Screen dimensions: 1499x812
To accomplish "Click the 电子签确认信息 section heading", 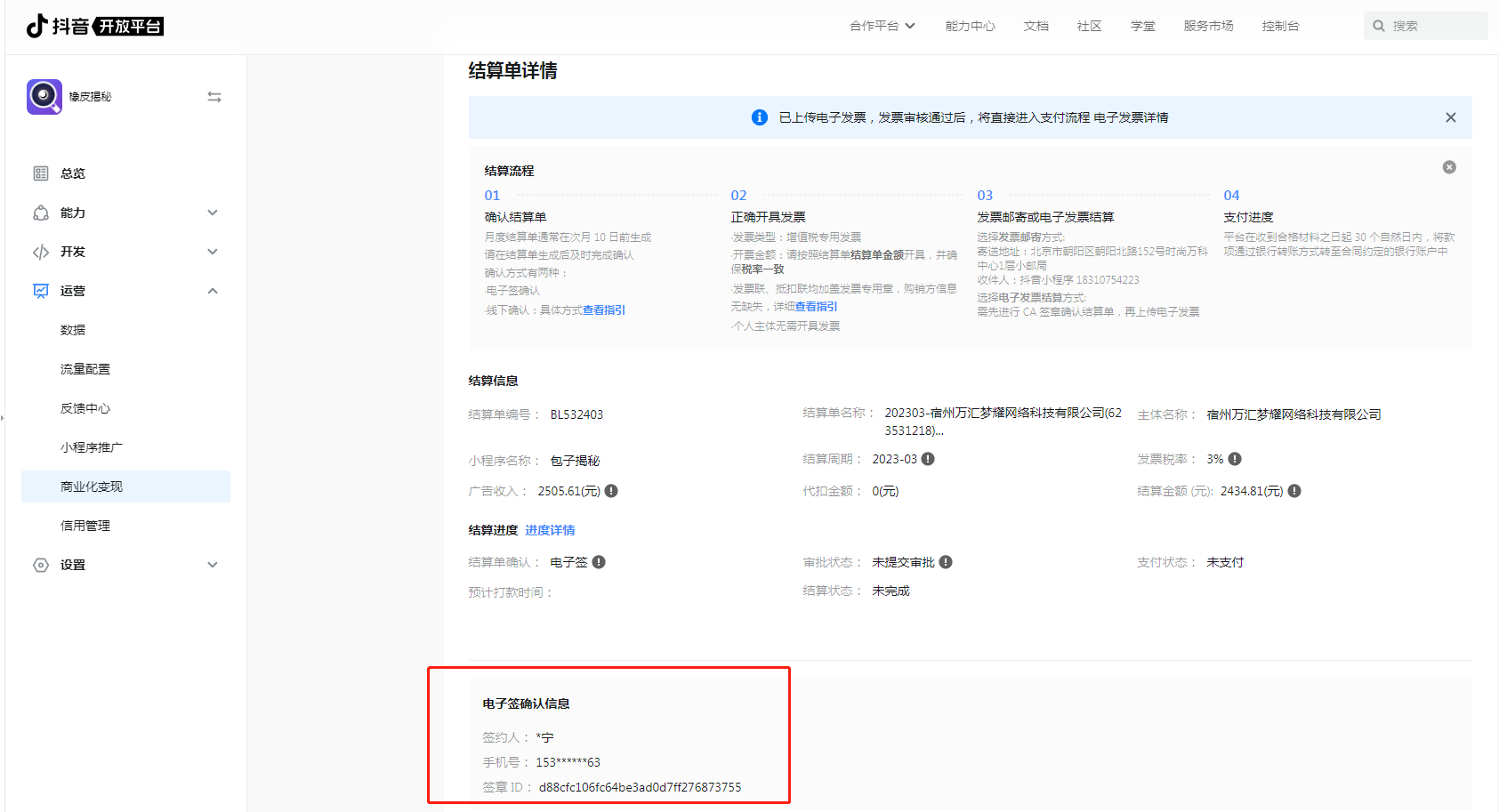I will (x=526, y=703).
